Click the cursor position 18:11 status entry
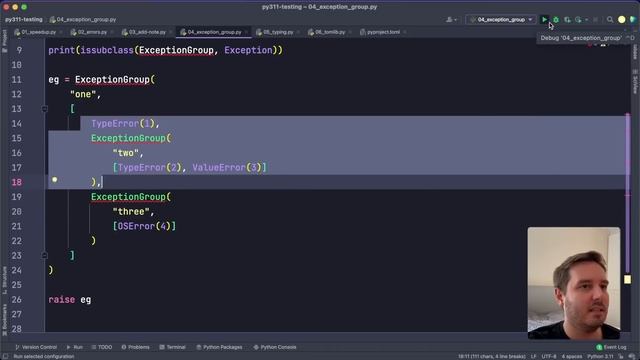The image size is (640, 360). click(491, 357)
